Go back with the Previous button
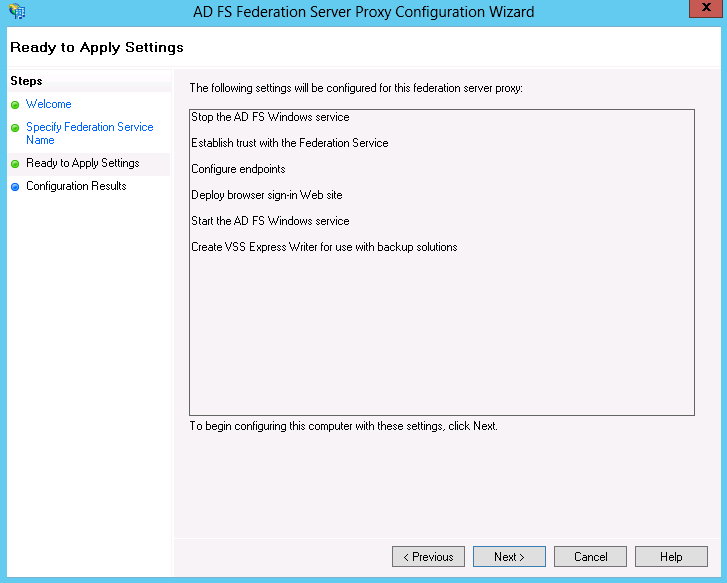 point(428,557)
